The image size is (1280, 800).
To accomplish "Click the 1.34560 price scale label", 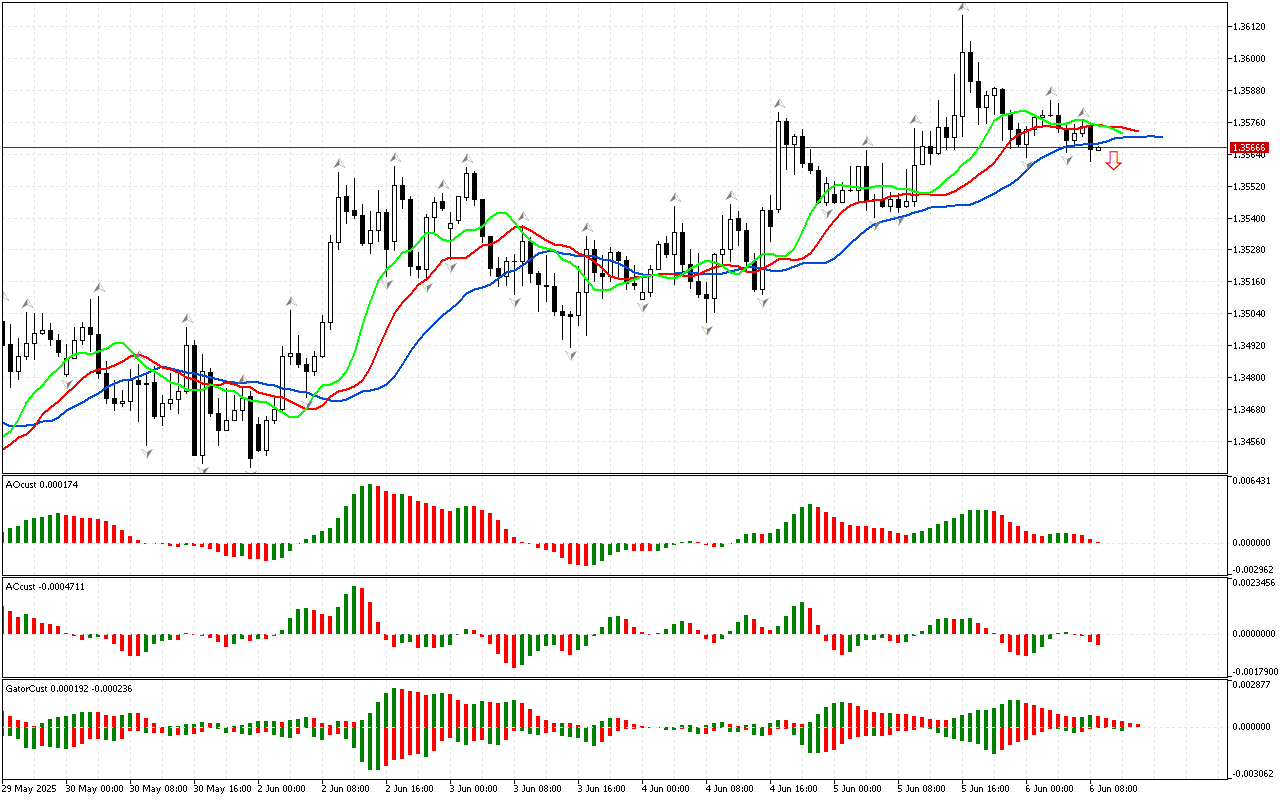I will click(x=1251, y=442).
